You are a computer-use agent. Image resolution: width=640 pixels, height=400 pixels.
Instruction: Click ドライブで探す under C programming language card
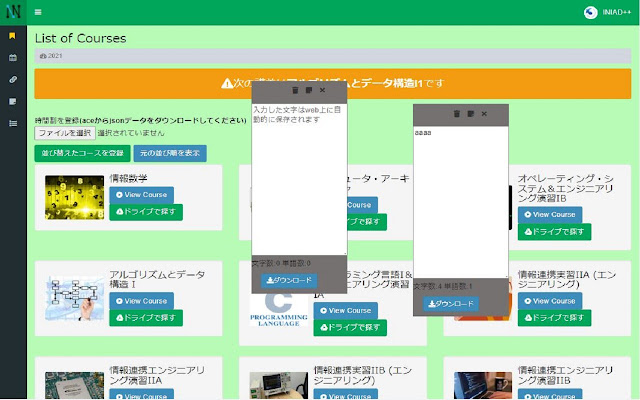[350, 328]
